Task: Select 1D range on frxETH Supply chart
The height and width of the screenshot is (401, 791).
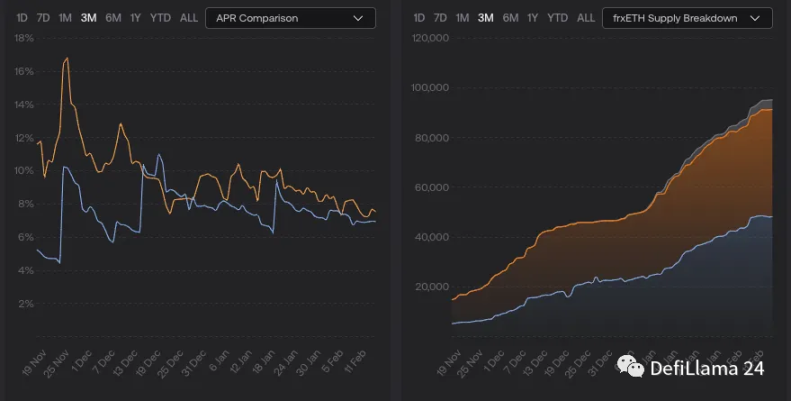Action: coord(418,18)
